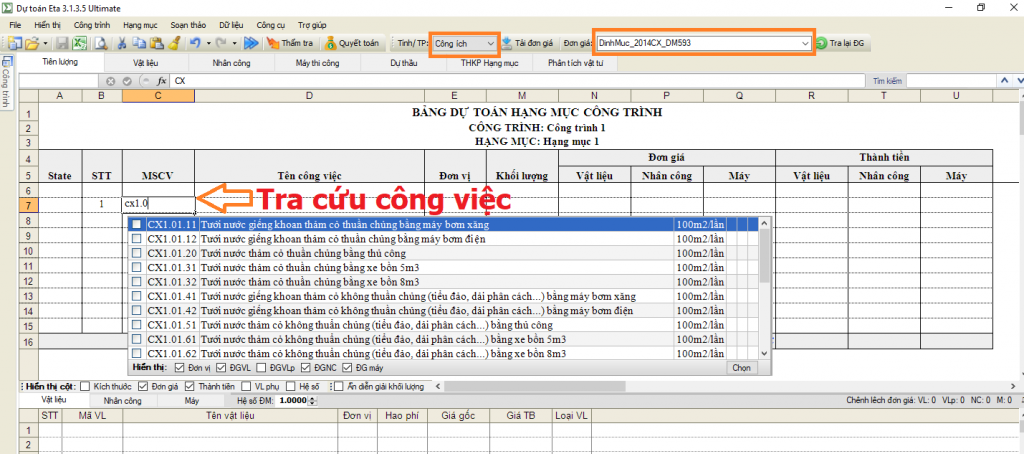1024x454 pixels.
Task: Toggle the ĐGNC display checkbox
Action: pos(306,367)
